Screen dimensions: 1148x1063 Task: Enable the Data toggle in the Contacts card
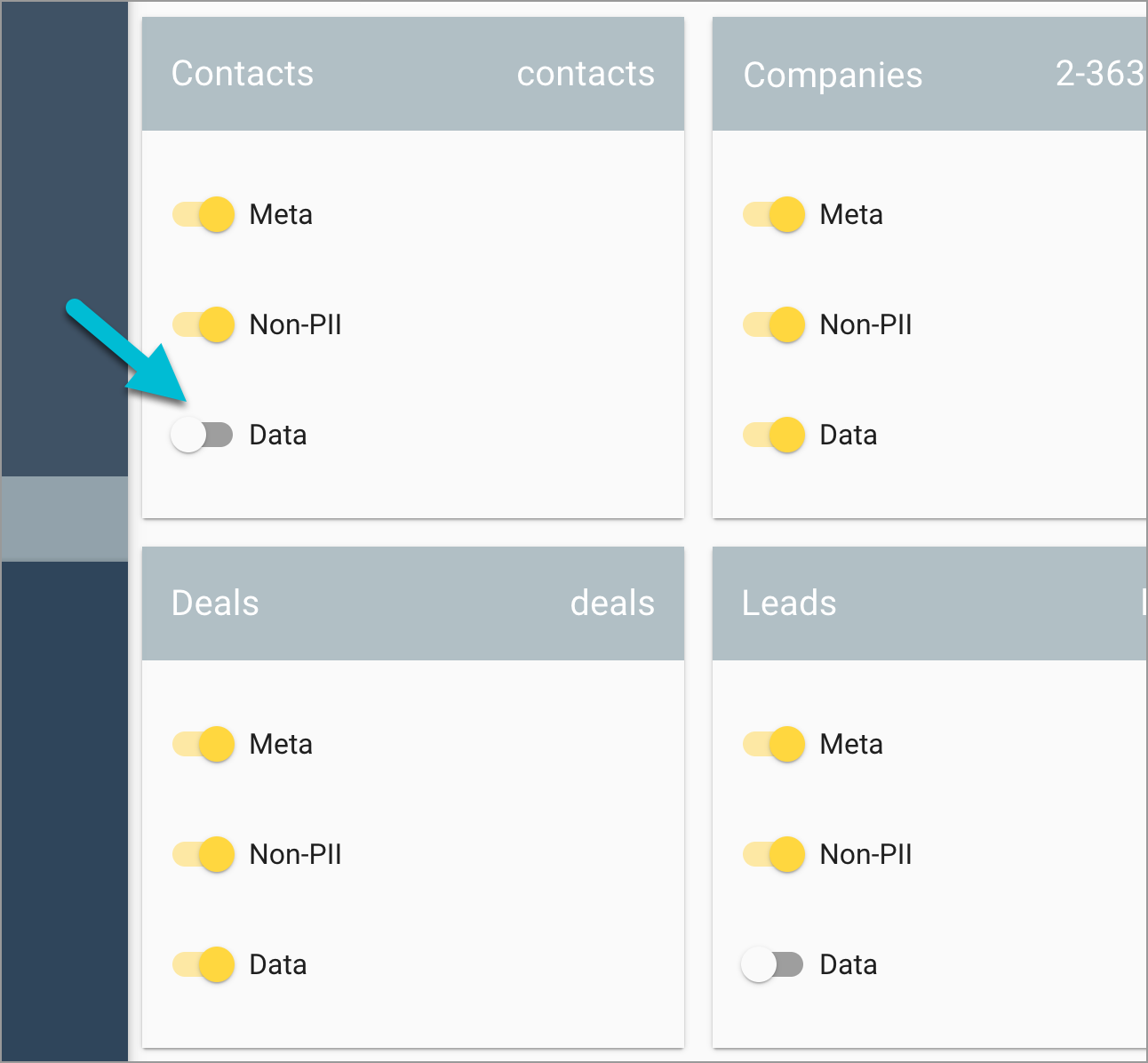(x=202, y=435)
